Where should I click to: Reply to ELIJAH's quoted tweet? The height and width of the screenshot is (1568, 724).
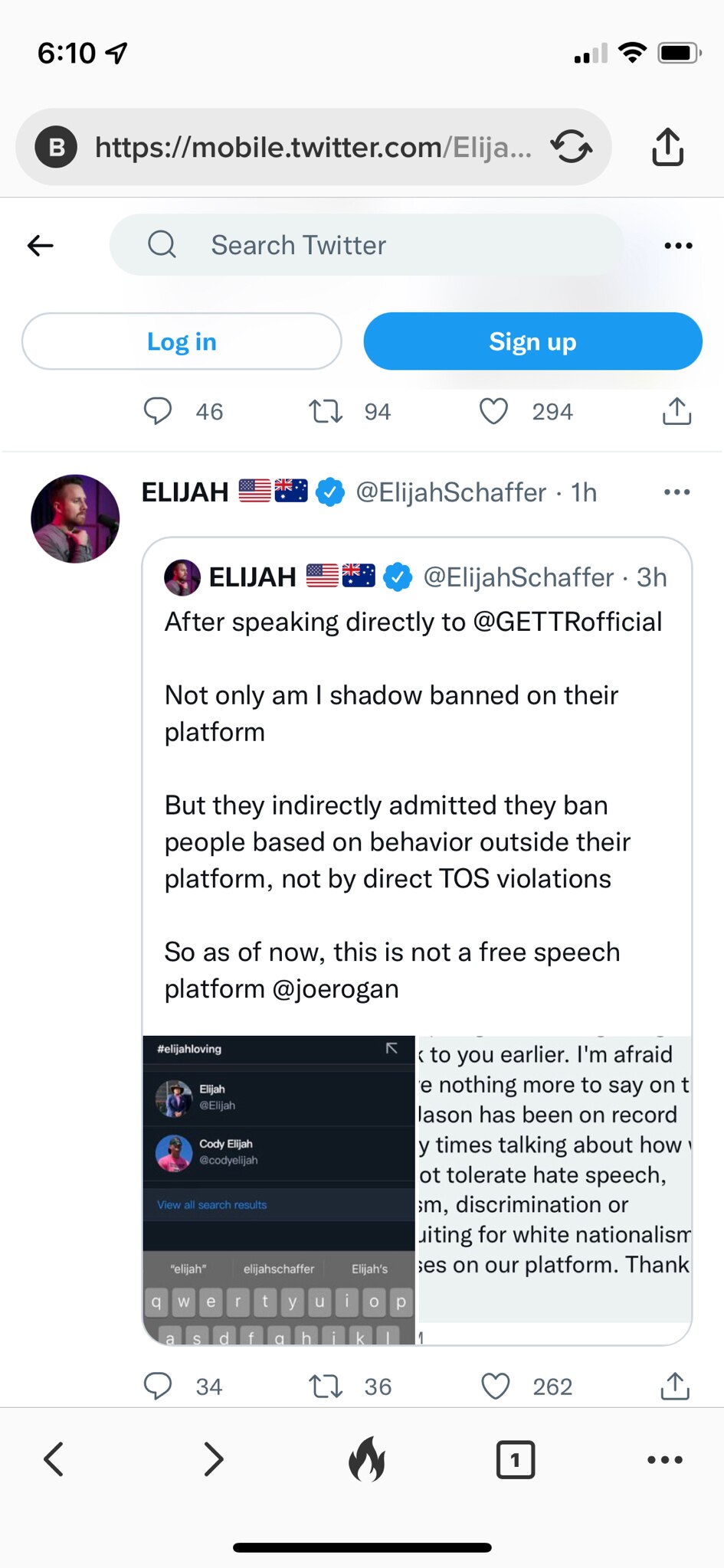pos(159,1386)
